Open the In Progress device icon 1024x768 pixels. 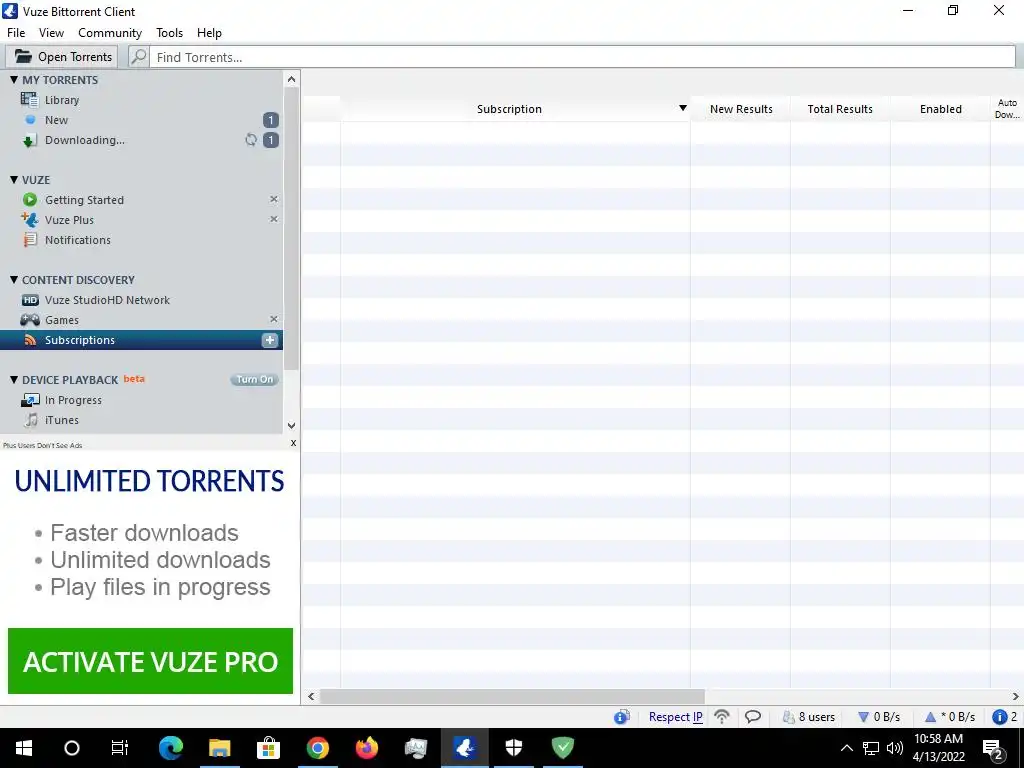30,400
